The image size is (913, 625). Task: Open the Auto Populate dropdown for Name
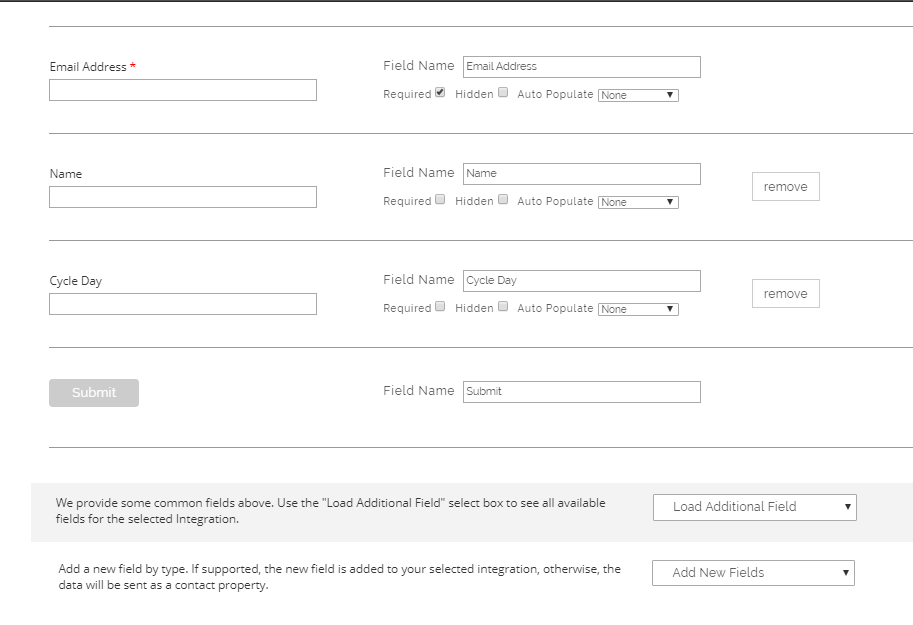coord(638,201)
